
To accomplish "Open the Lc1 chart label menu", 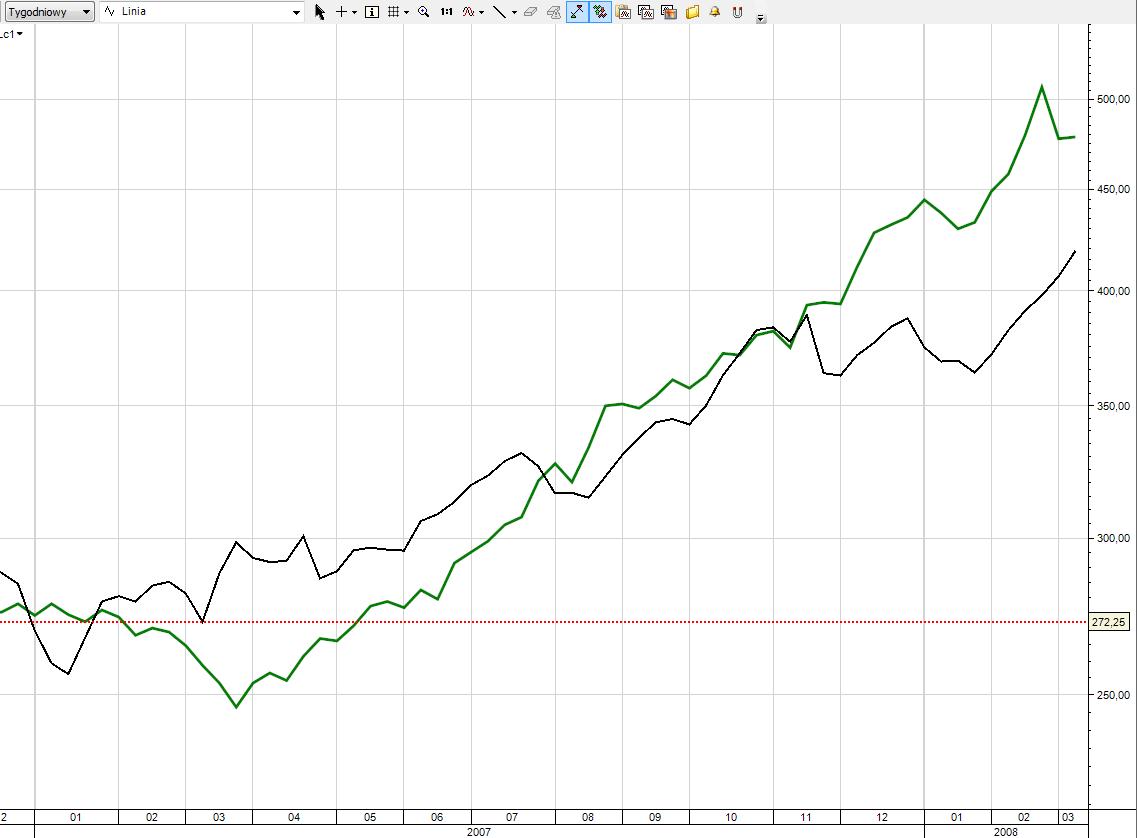I will (x=11, y=33).
